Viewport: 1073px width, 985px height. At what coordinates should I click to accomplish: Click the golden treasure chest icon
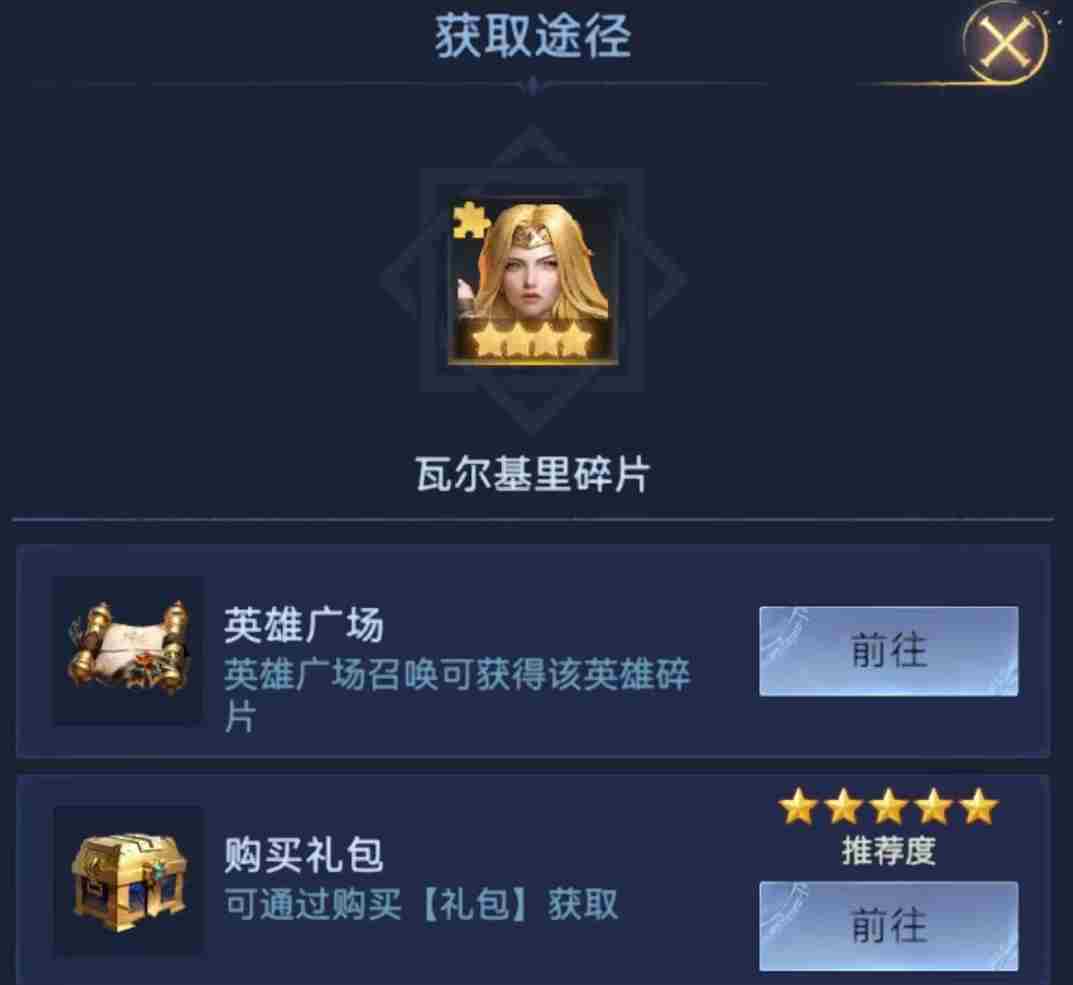(x=129, y=882)
